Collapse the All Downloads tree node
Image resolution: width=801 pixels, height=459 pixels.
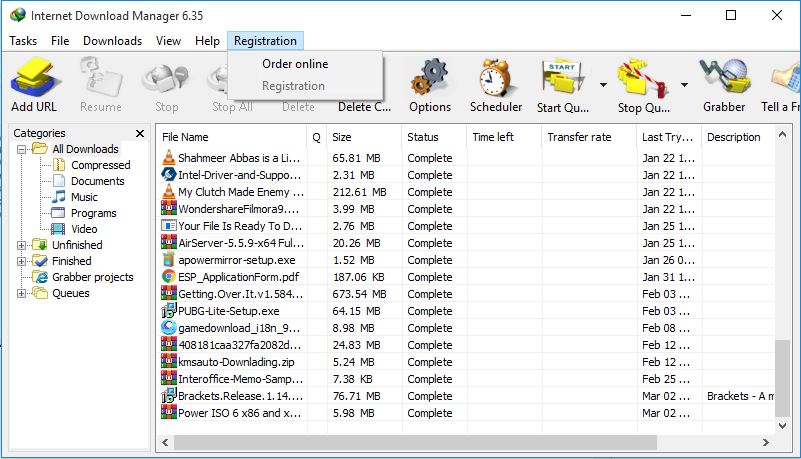pos(21,149)
